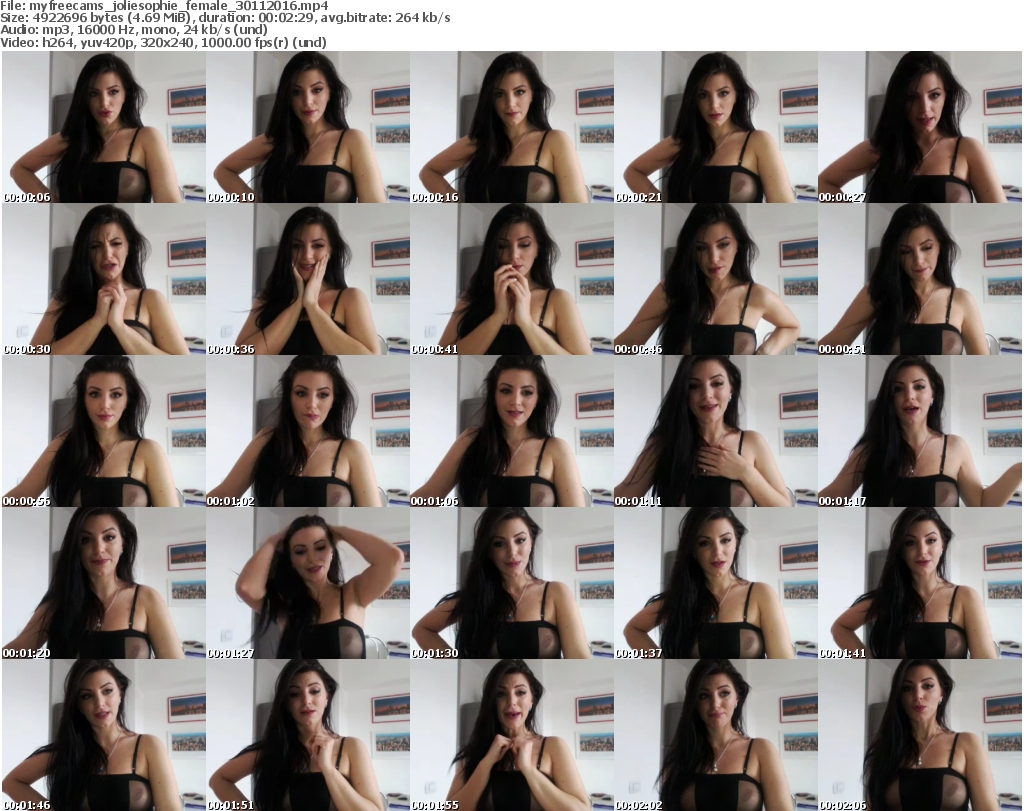Click the Audio mp3 info line
This screenshot has height=811, width=1024.
tap(134, 30)
